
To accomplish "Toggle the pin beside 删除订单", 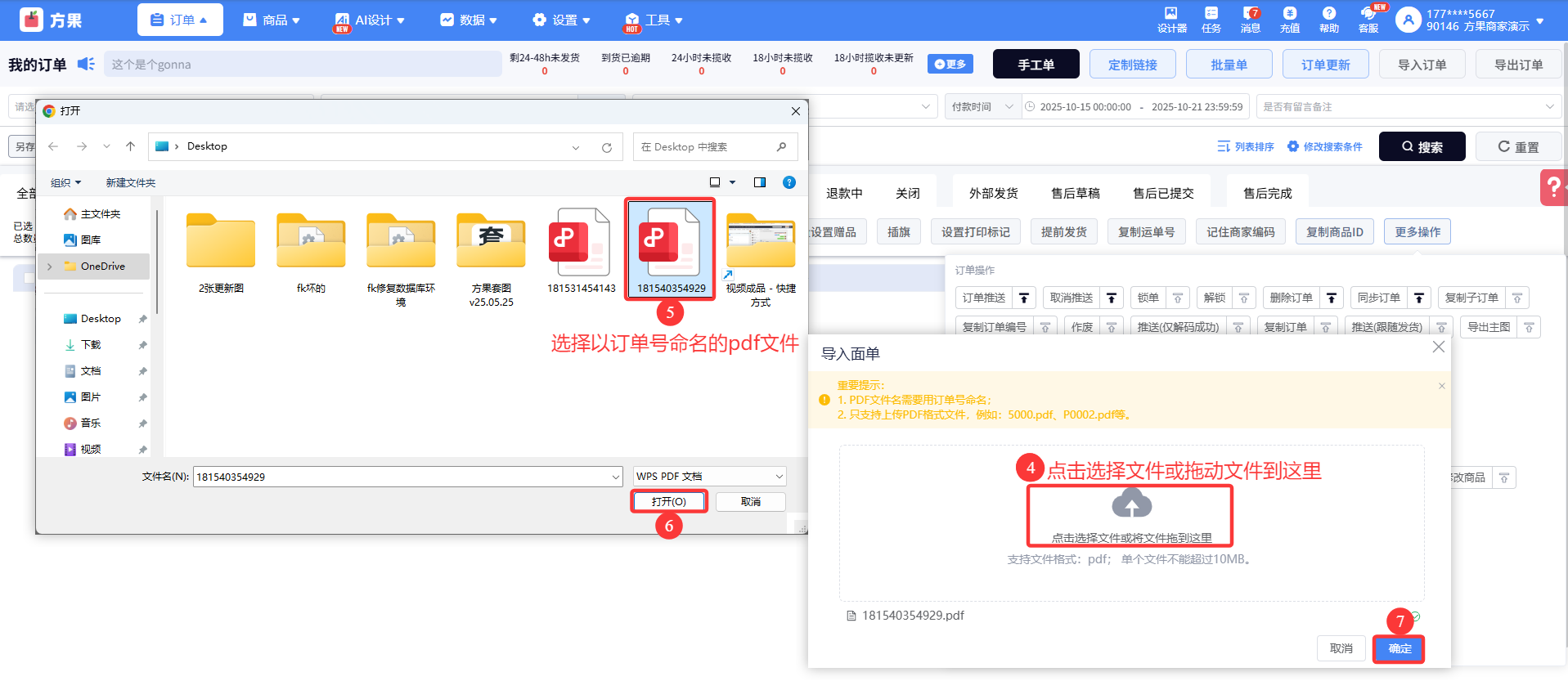I will 1332,298.
